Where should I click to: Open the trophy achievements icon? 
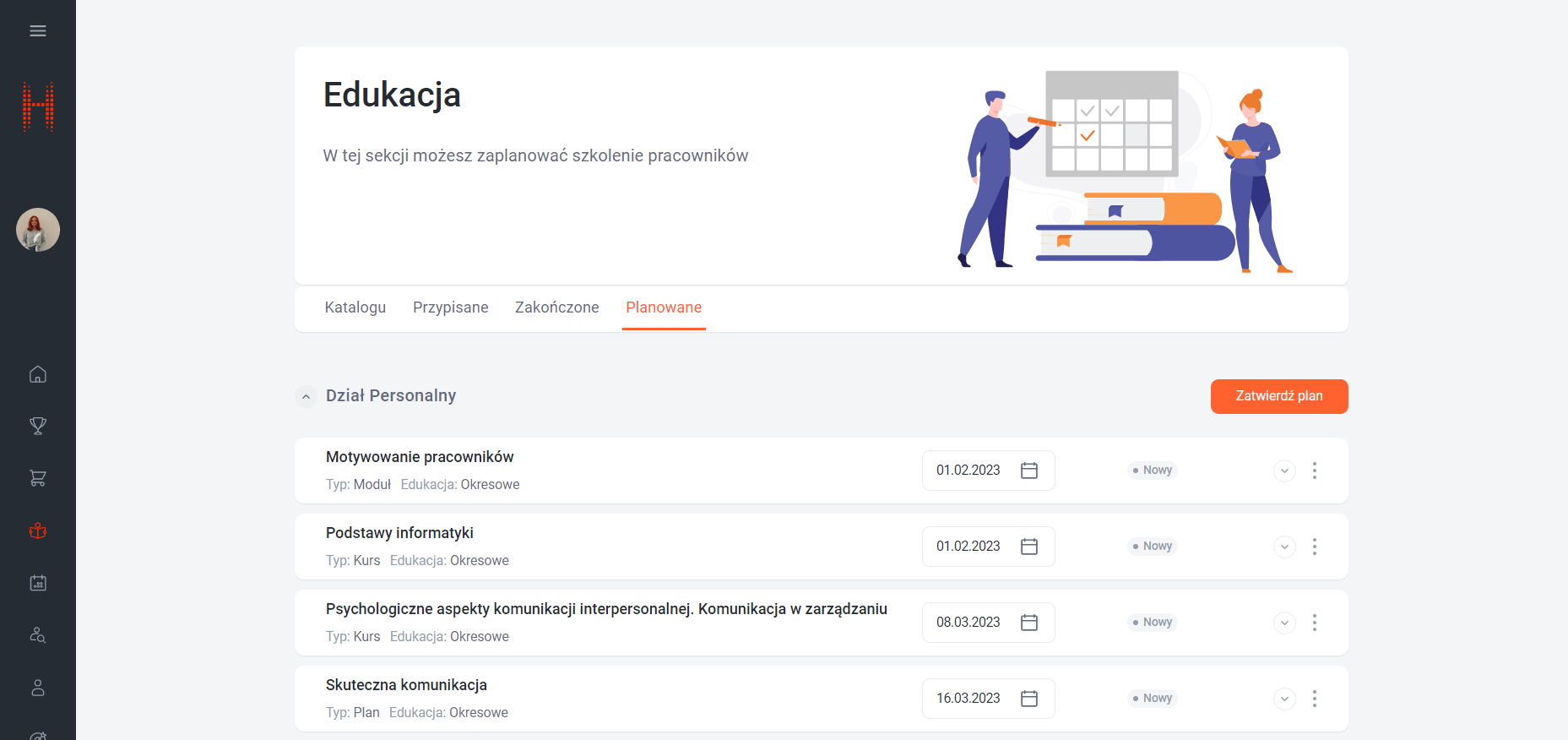(38, 426)
